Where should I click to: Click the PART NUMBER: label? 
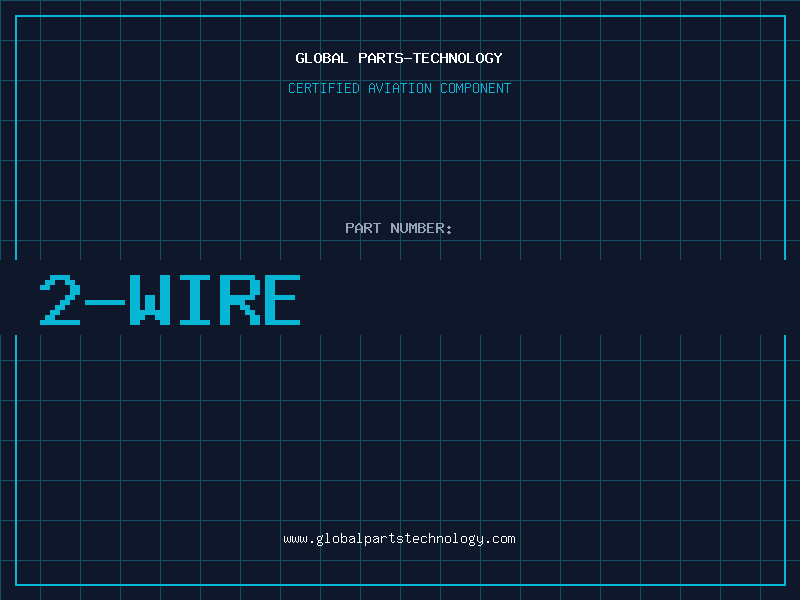click(398, 228)
